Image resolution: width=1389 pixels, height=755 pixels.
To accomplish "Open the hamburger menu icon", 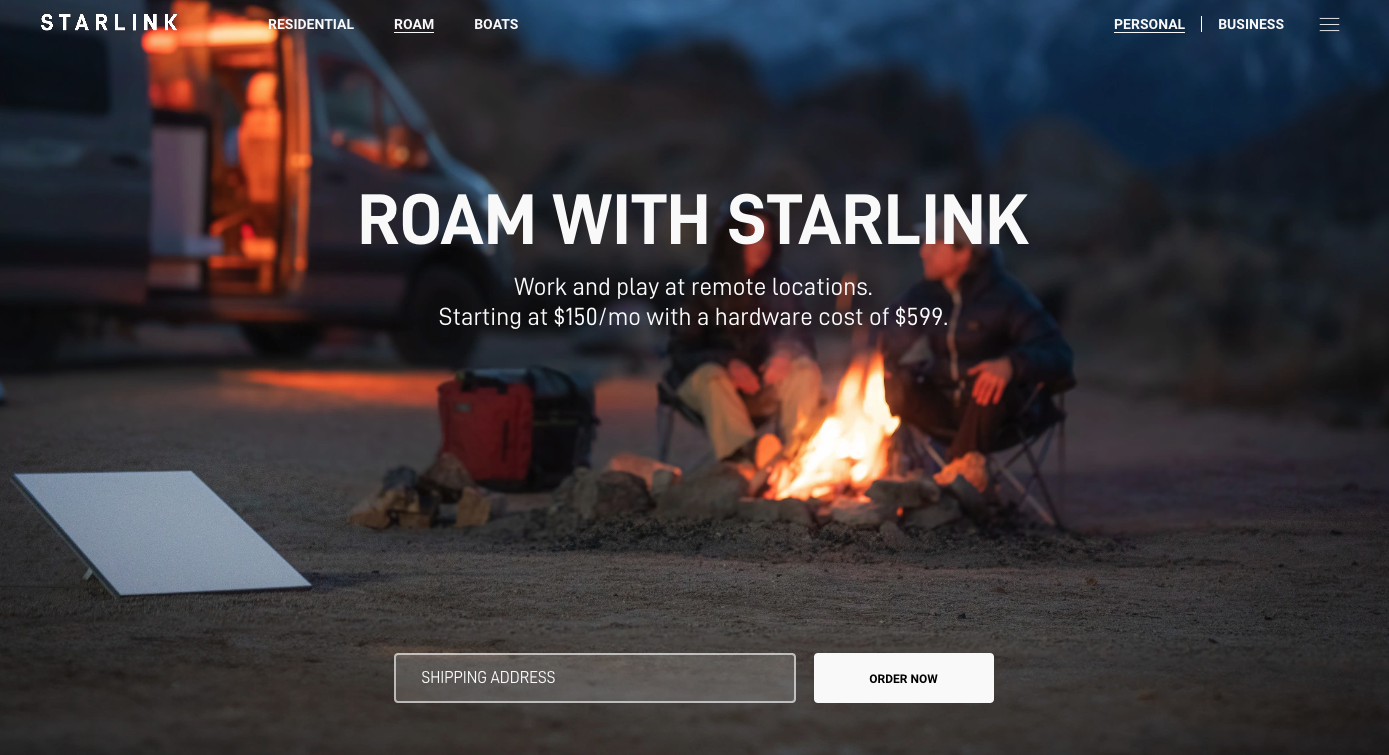I will click(x=1329, y=25).
